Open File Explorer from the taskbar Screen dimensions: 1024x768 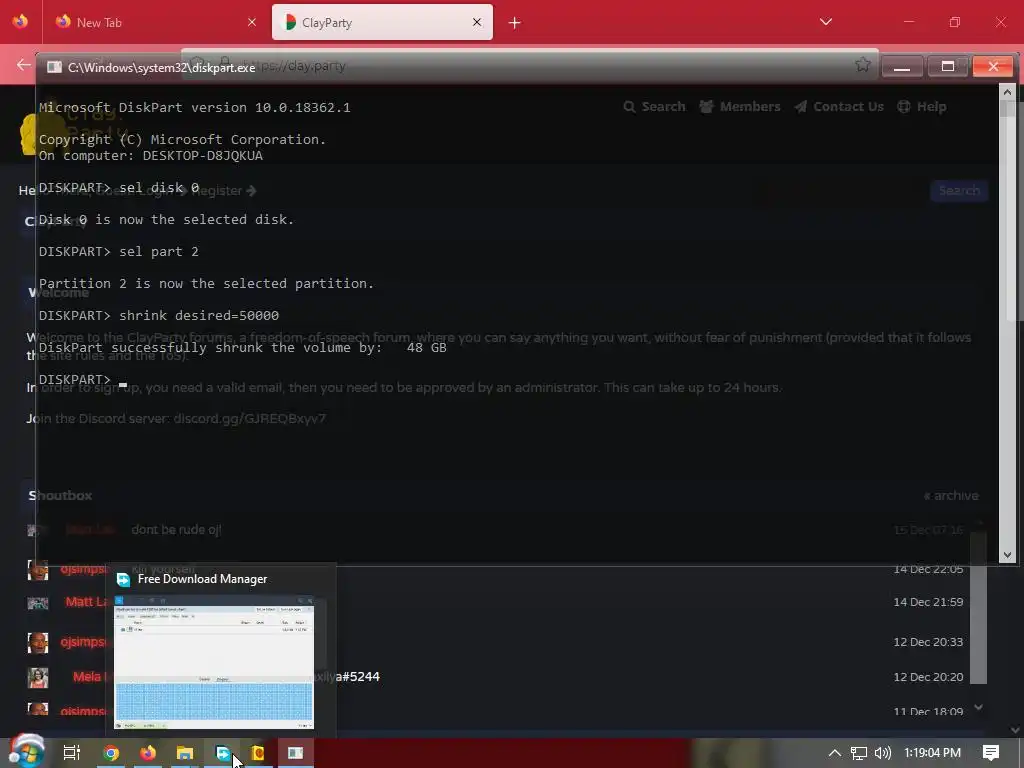coord(185,753)
